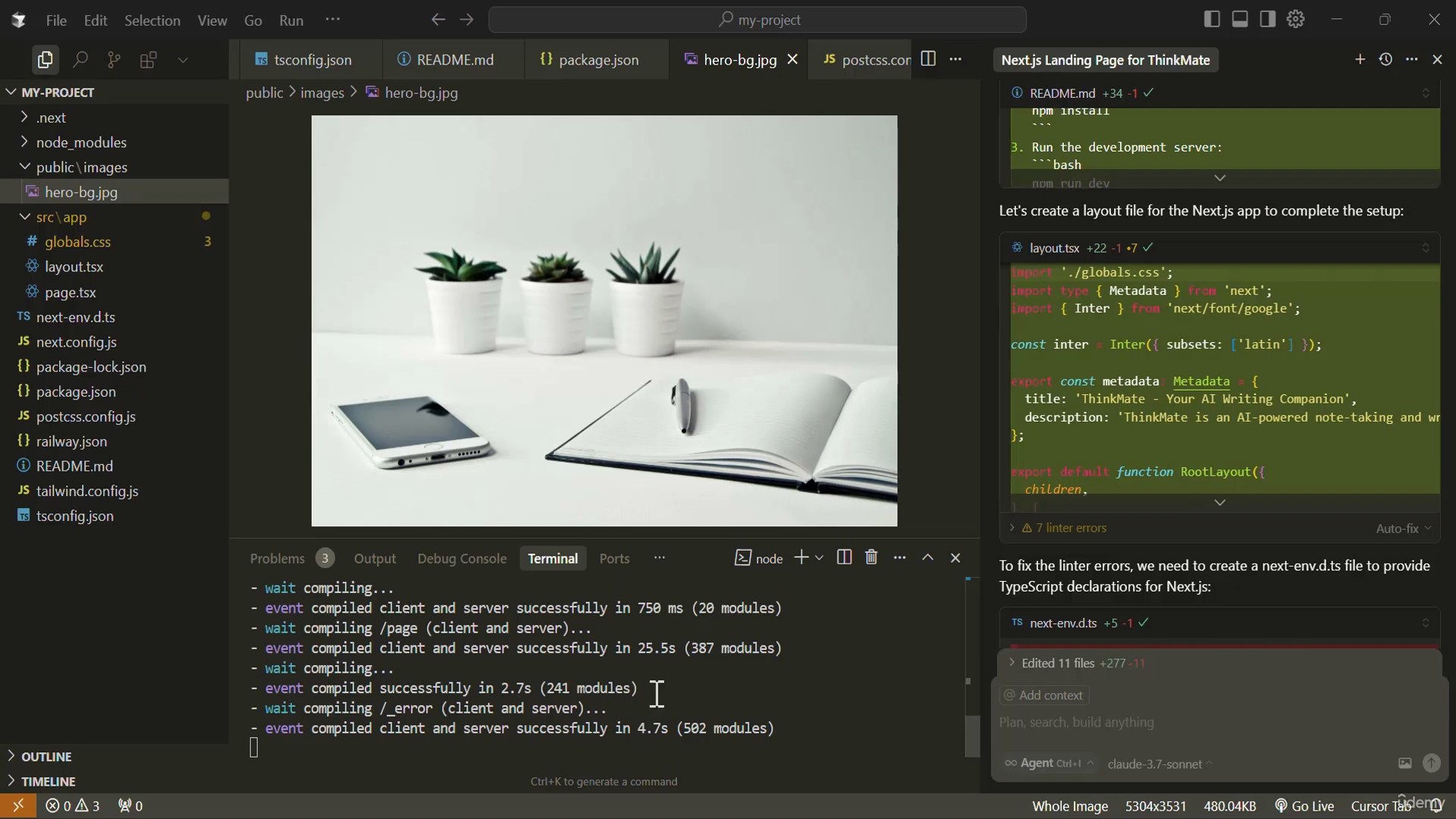Viewport: 1456px width, 819px height.
Task: Expand the TIMELINE section
Action: pos(114,782)
